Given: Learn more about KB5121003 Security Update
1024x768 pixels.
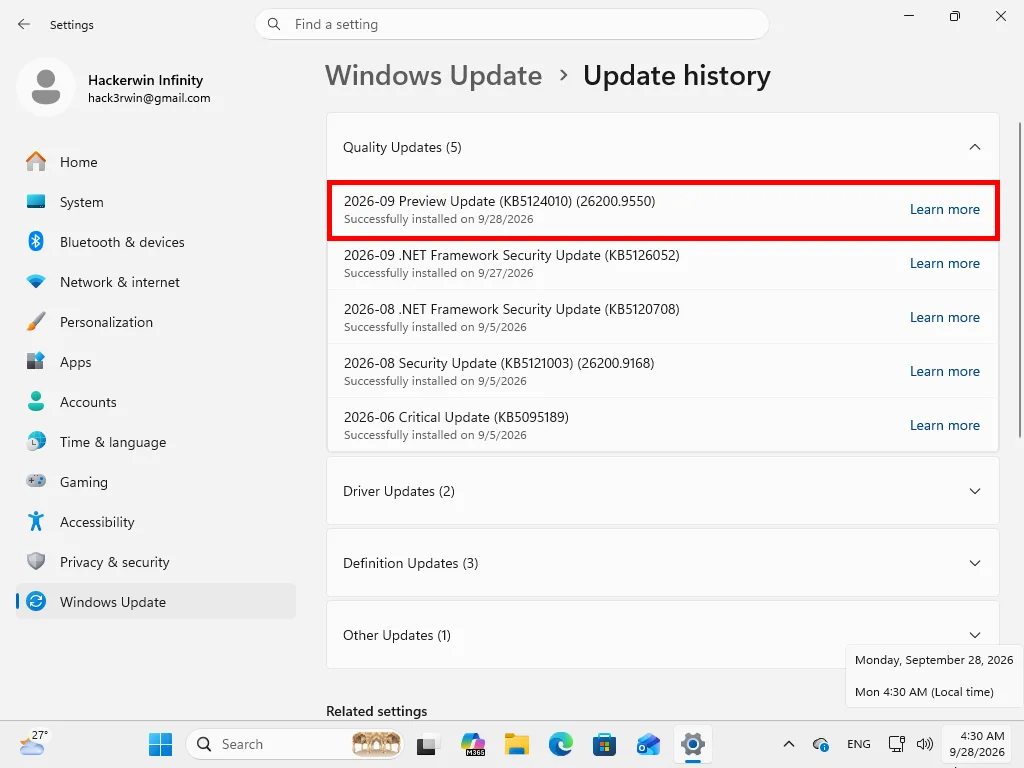Looking at the screenshot, I should pyautogui.click(x=944, y=371).
